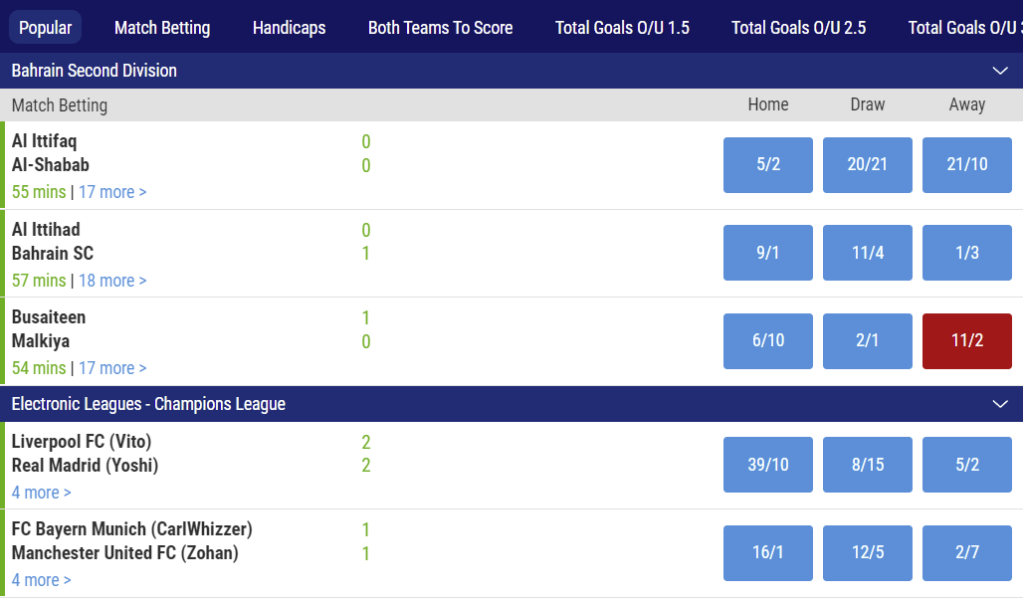Open Total Goals O/U 1.5 tab
The image size is (1024, 604).
point(622,27)
